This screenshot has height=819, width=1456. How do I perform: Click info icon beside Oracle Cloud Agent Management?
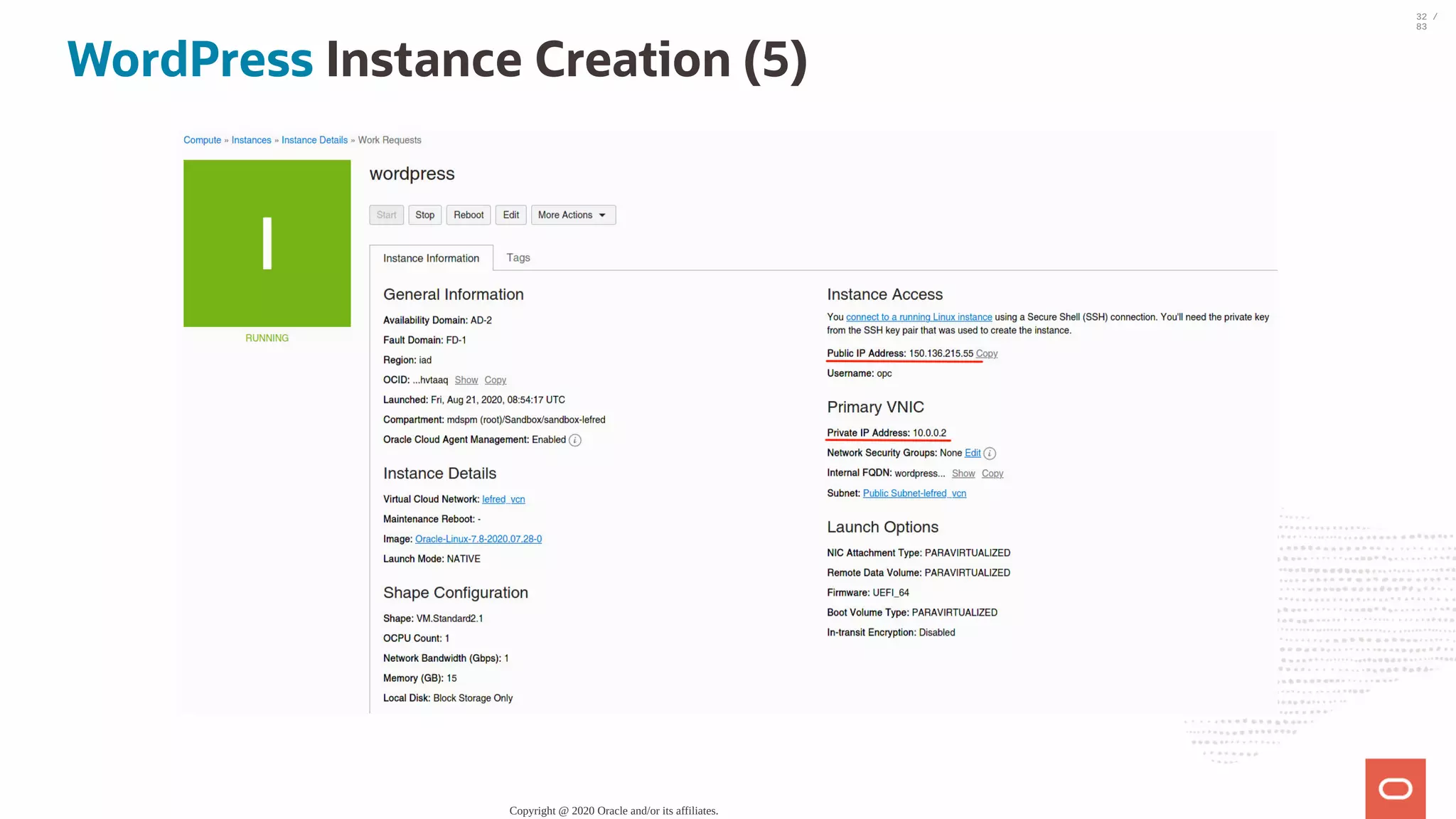point(575,440)
